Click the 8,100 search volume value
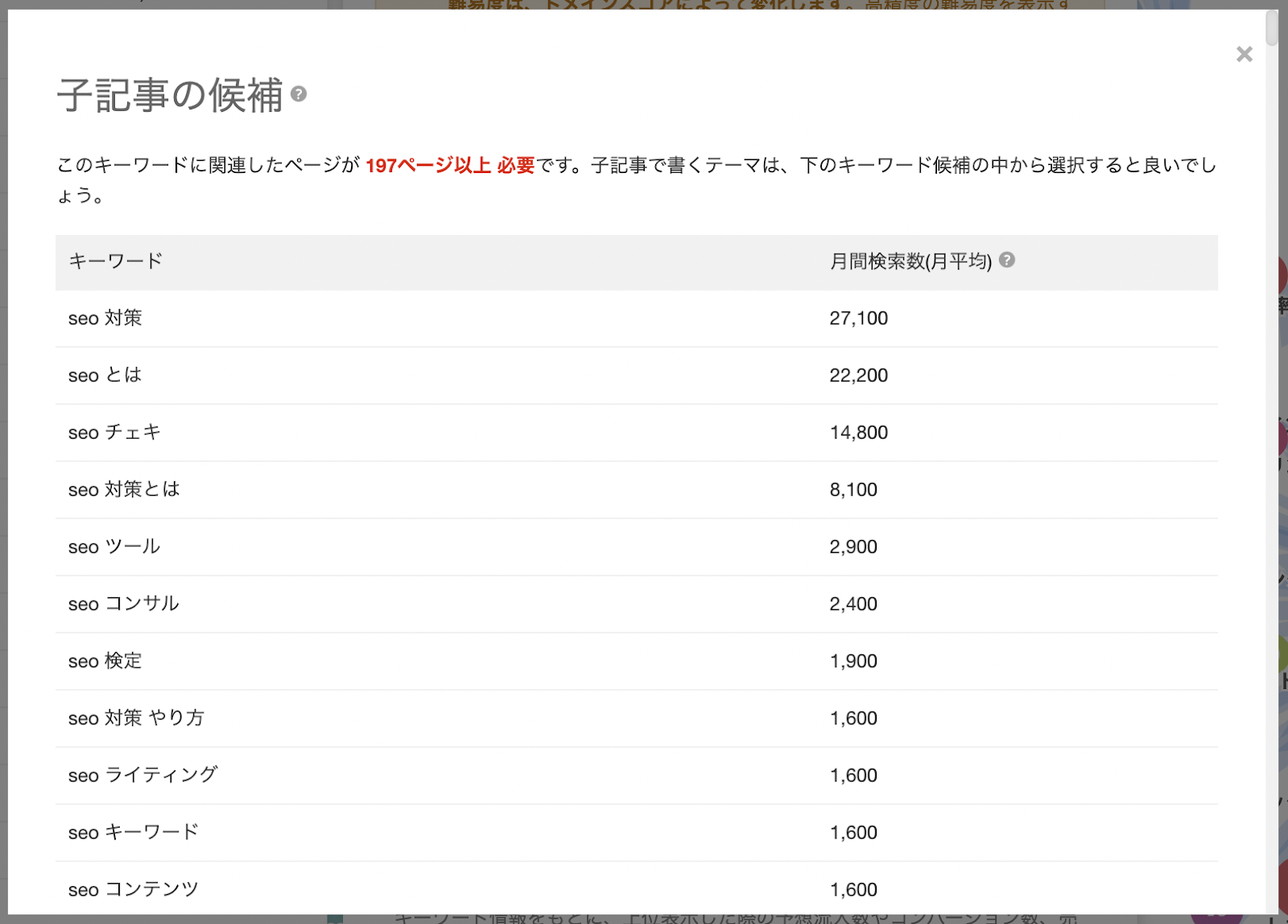 tap(853, 490)
